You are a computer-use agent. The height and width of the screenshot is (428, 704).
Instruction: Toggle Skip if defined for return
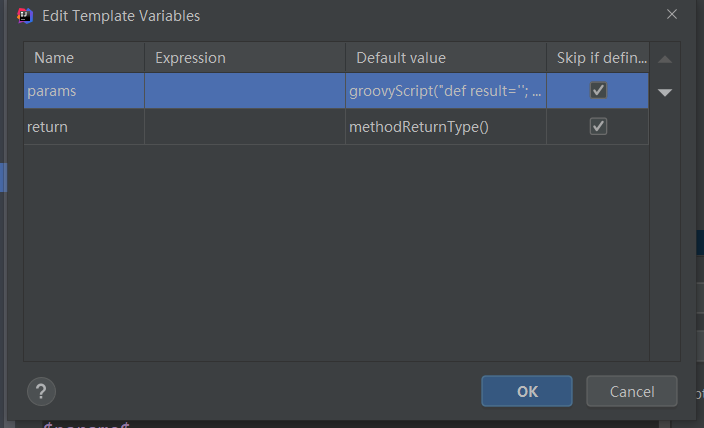(x=598, y=126)
